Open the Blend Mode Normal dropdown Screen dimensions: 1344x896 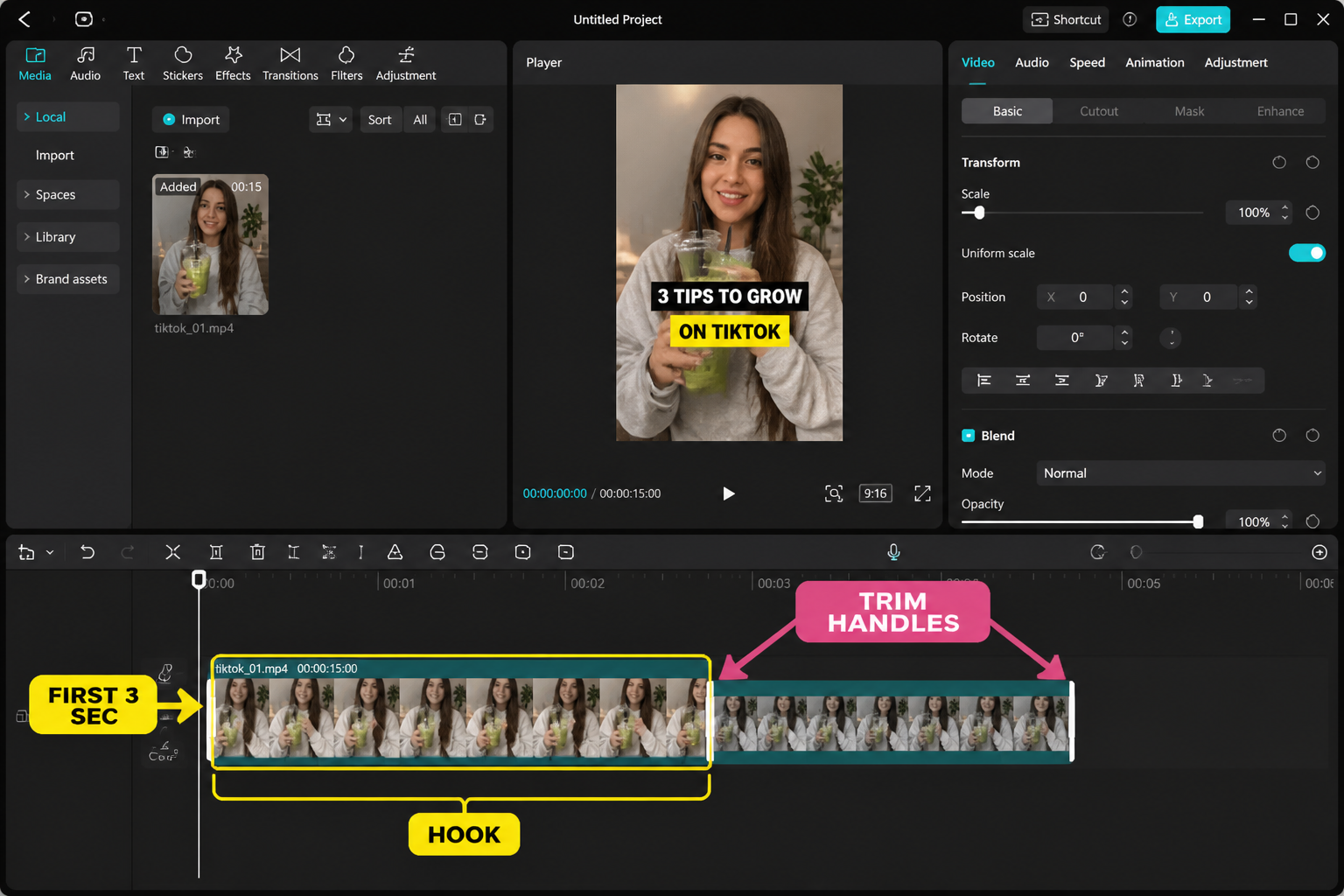(x=1180, y=473)
